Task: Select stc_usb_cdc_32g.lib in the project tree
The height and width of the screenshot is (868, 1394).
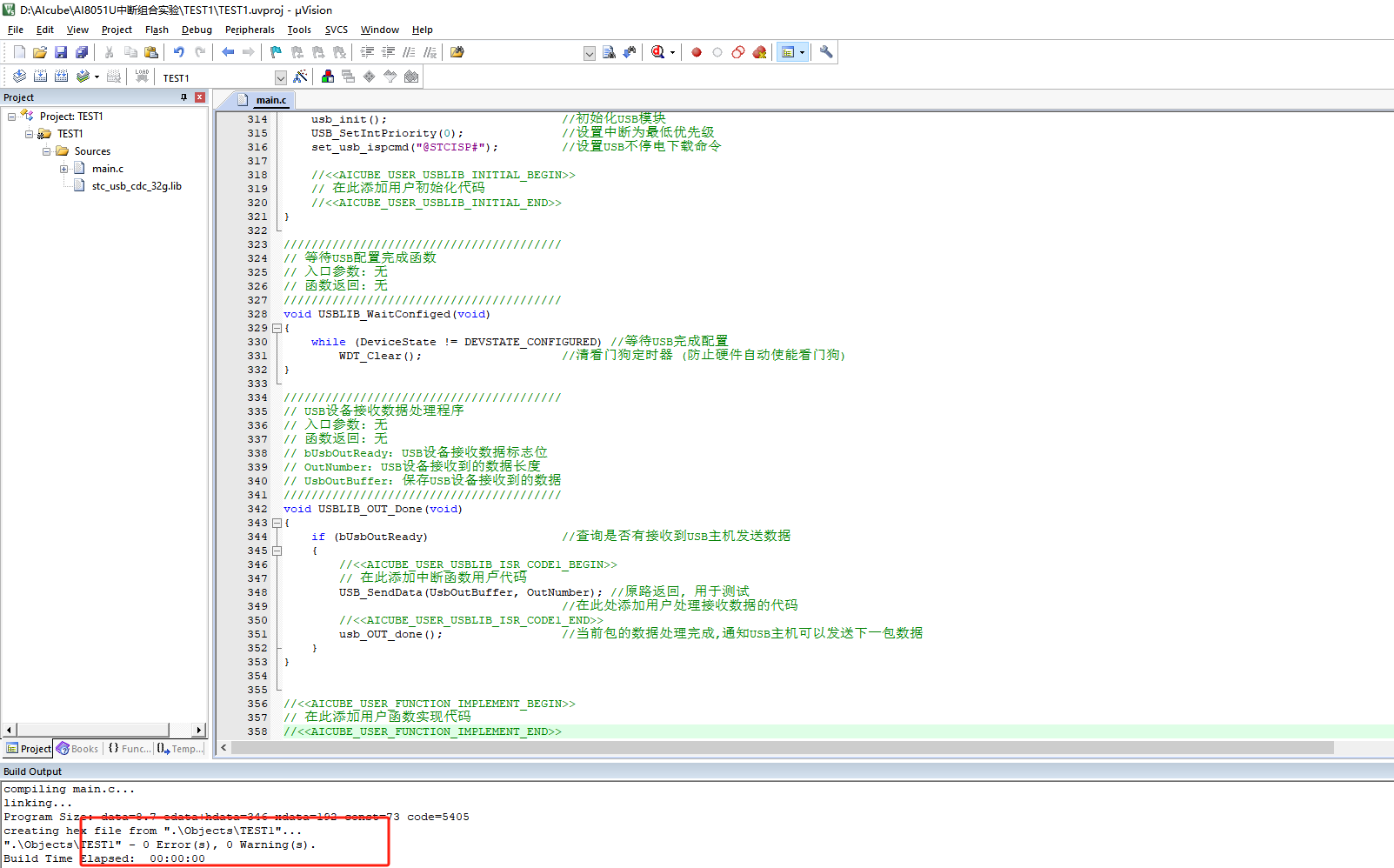Action: pyautogui.click(x=137, y=186)
